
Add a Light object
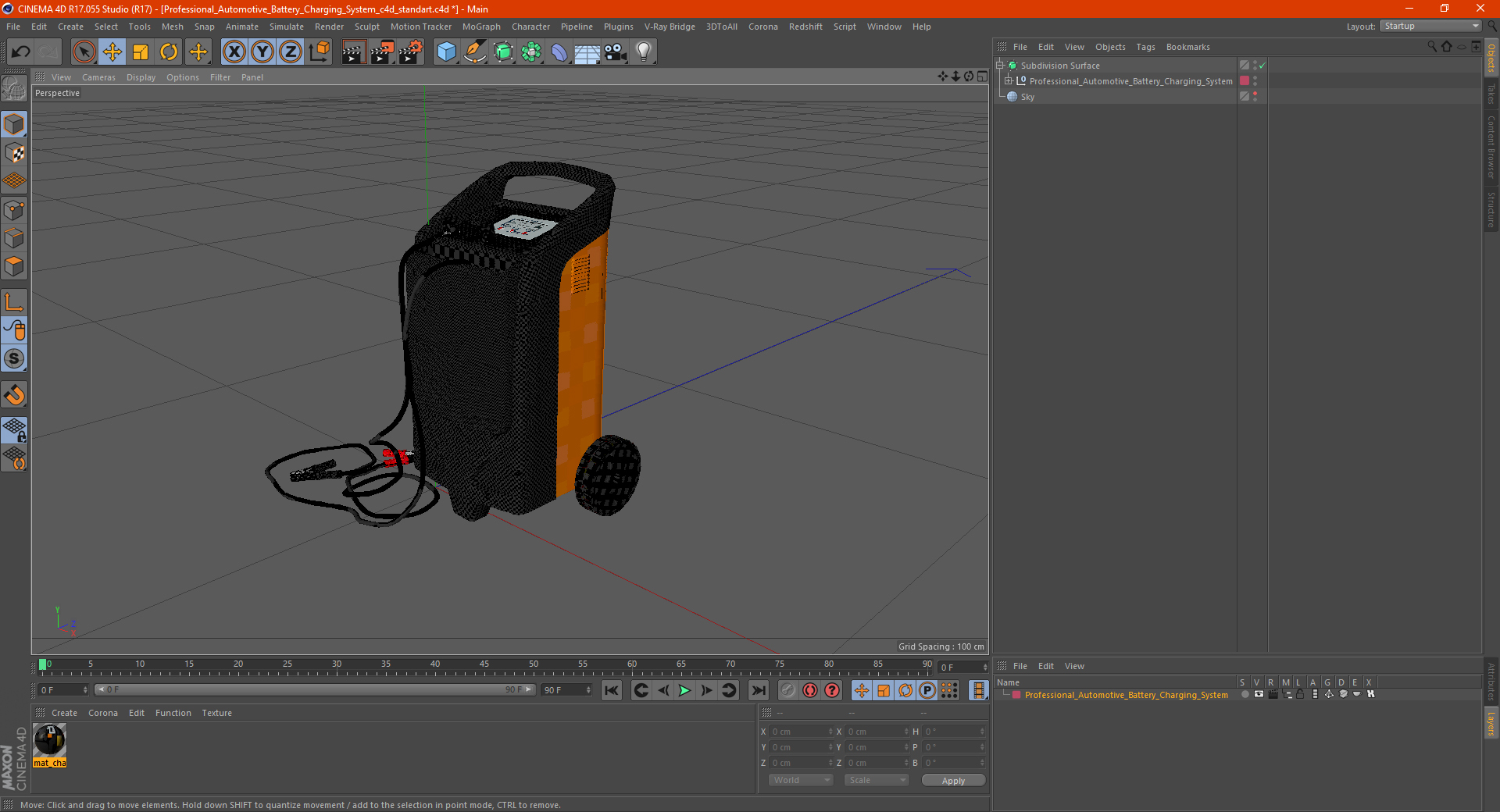tap(643, 52)
